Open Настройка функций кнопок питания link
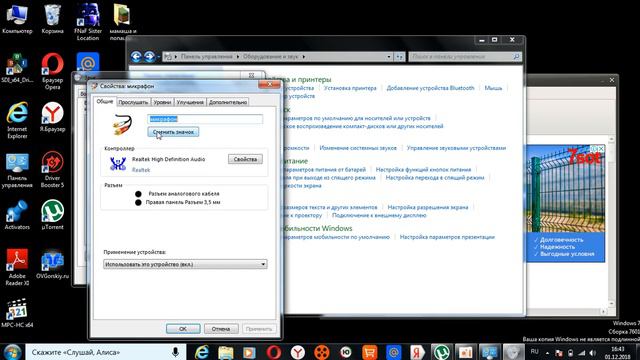640x360 pixels. tap(423, 169)
